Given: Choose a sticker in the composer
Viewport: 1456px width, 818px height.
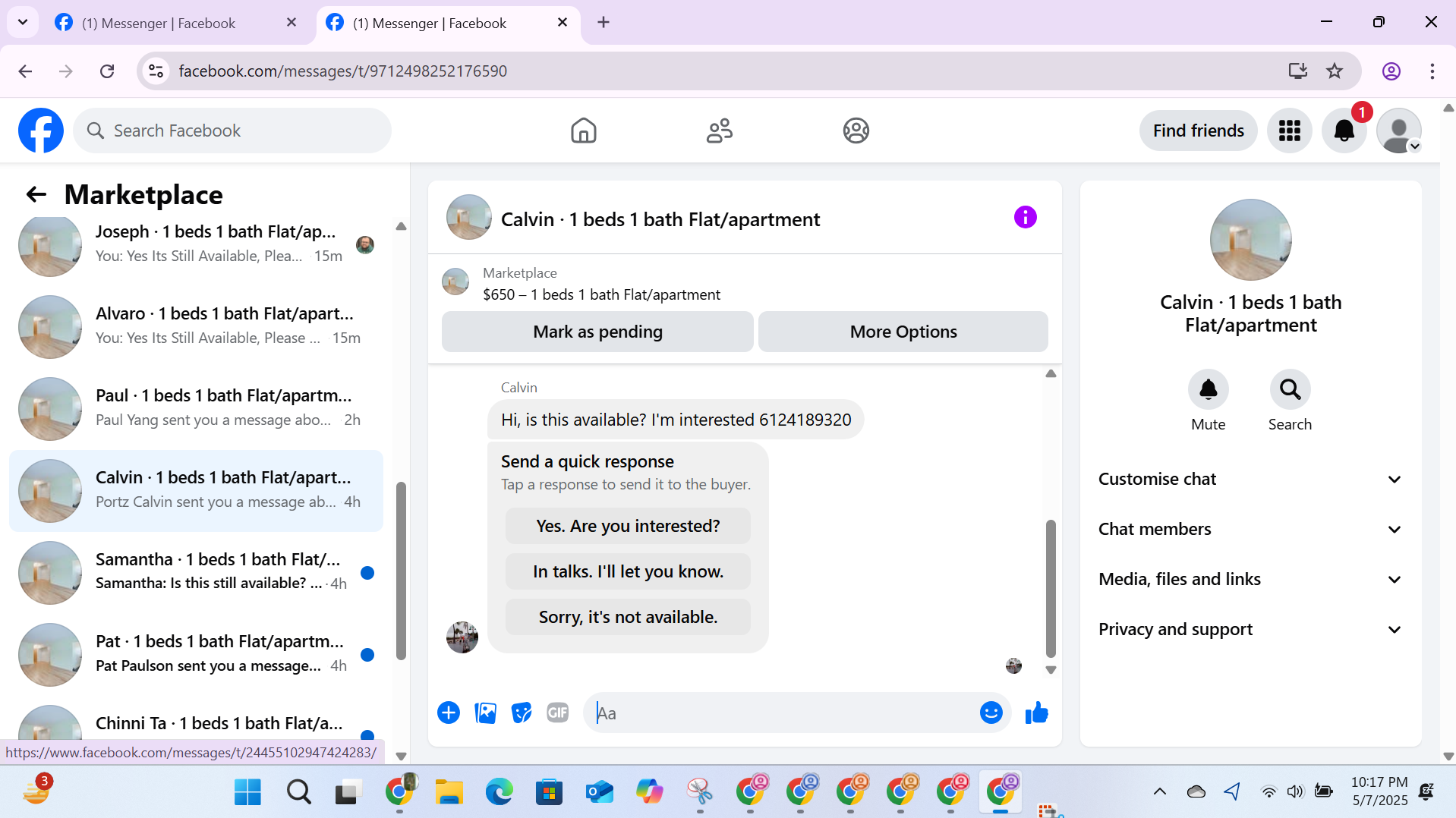Looking at the screenshot, I should pyautogui.click(x=522, y=713).
